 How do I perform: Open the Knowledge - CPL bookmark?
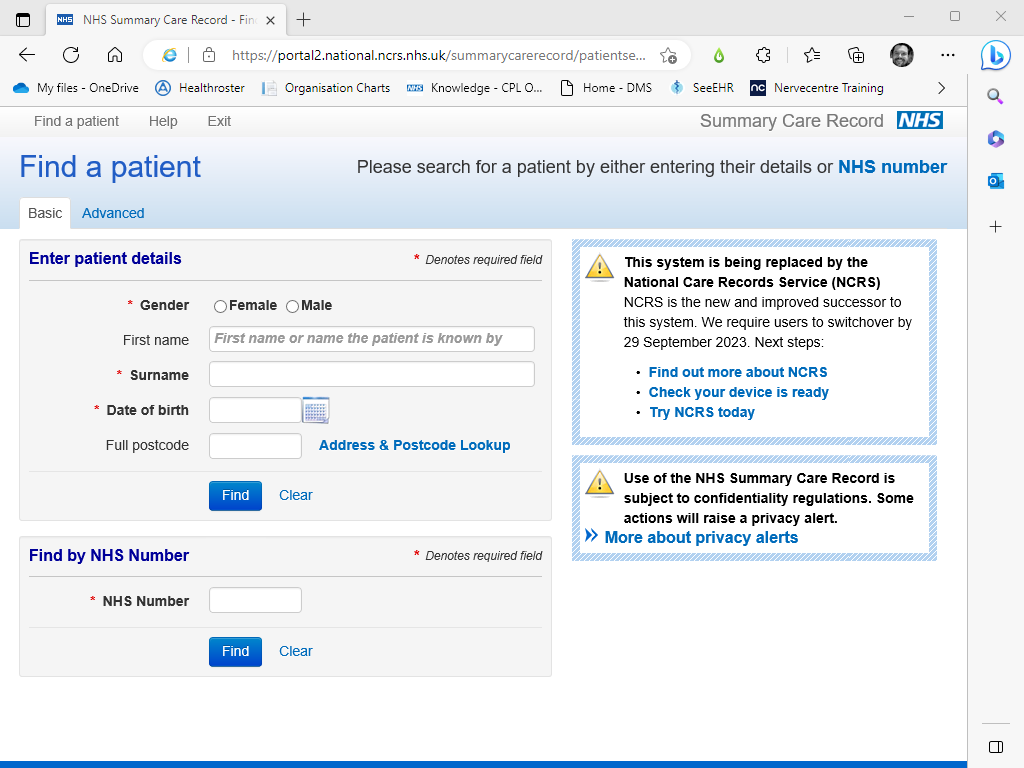(x=474, y=88)
